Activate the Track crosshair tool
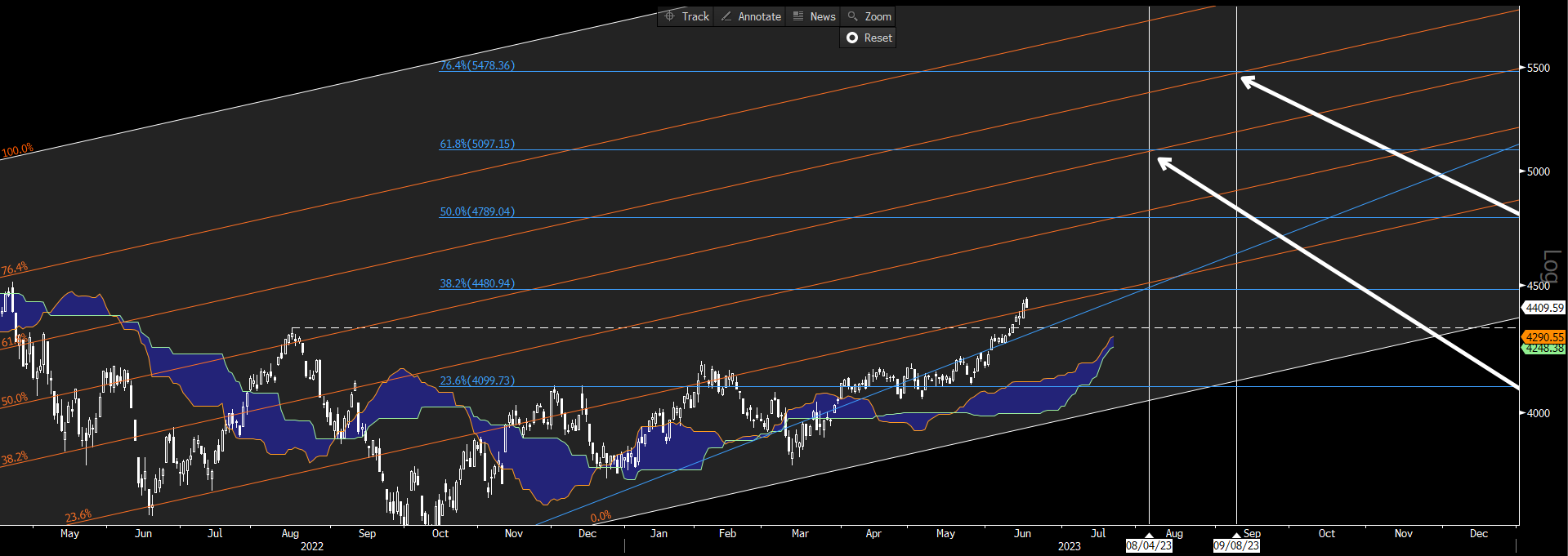The width and height of the screenshot is (1568, 556). pyautogui.click(x=686, y=16)
